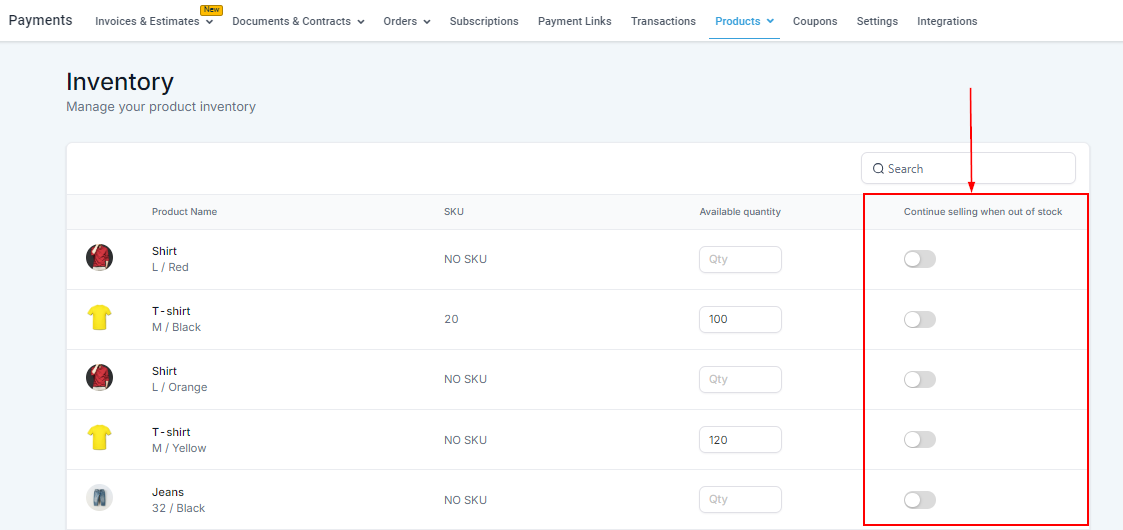Open the Integrations tab
1123x530 pixels.
coord(947,21)
